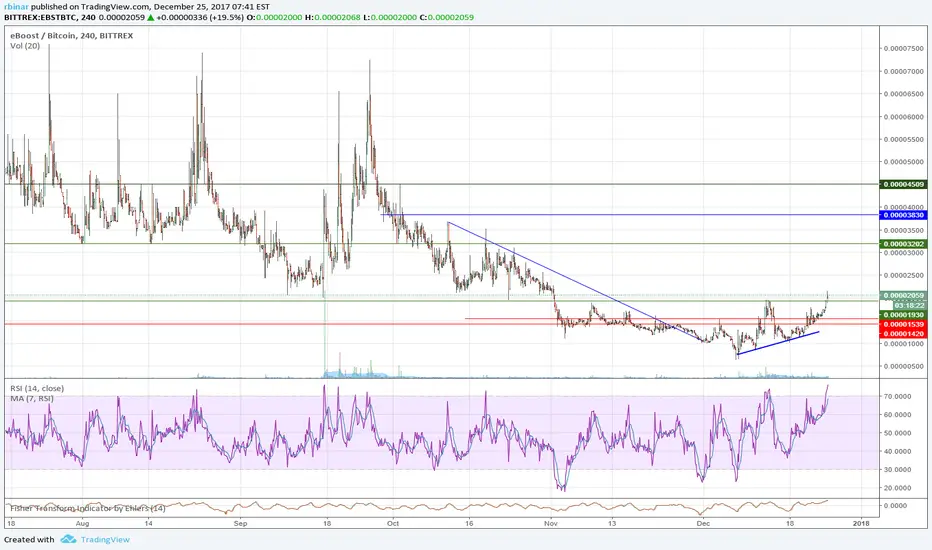Click the 0.00005000 price axis value
The height and width of the screenshot is (550, 932).
(904, 162)
